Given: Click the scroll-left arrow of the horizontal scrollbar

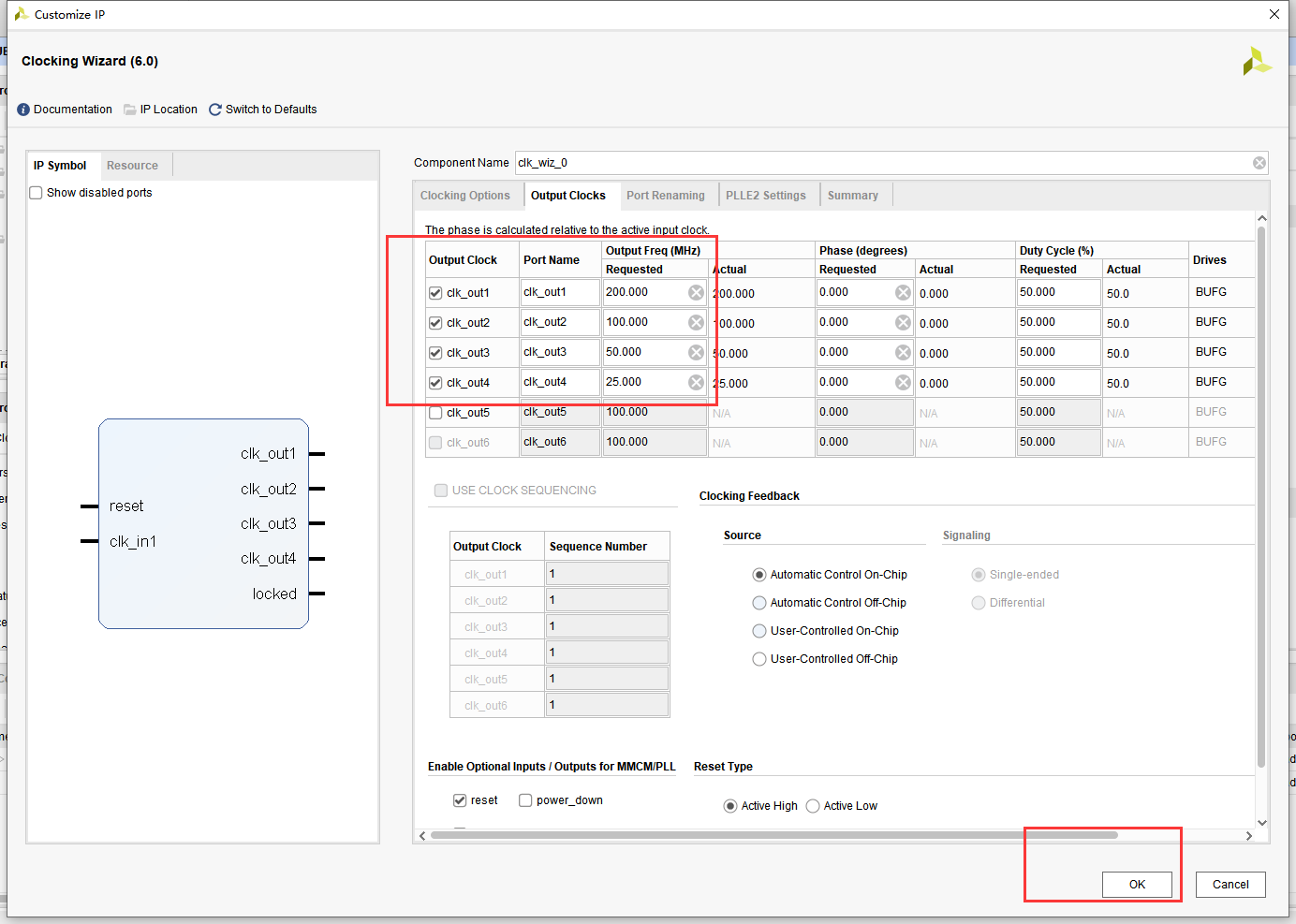Looking at the screenshot, I should pos(422,835).
